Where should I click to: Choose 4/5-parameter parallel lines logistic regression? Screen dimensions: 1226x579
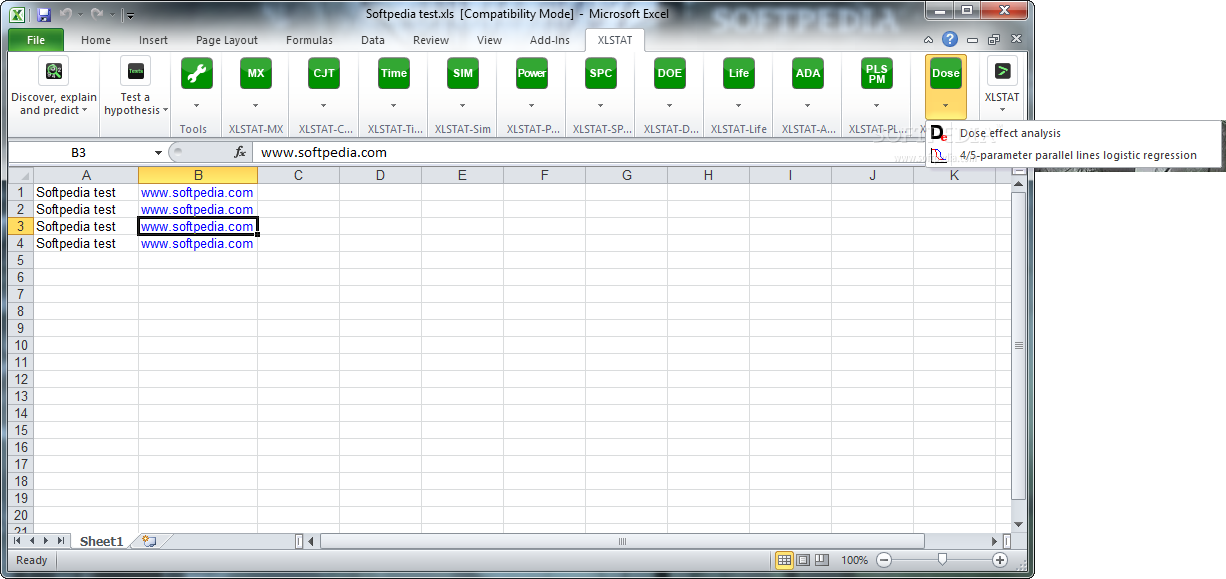[x=1075, y=155]
